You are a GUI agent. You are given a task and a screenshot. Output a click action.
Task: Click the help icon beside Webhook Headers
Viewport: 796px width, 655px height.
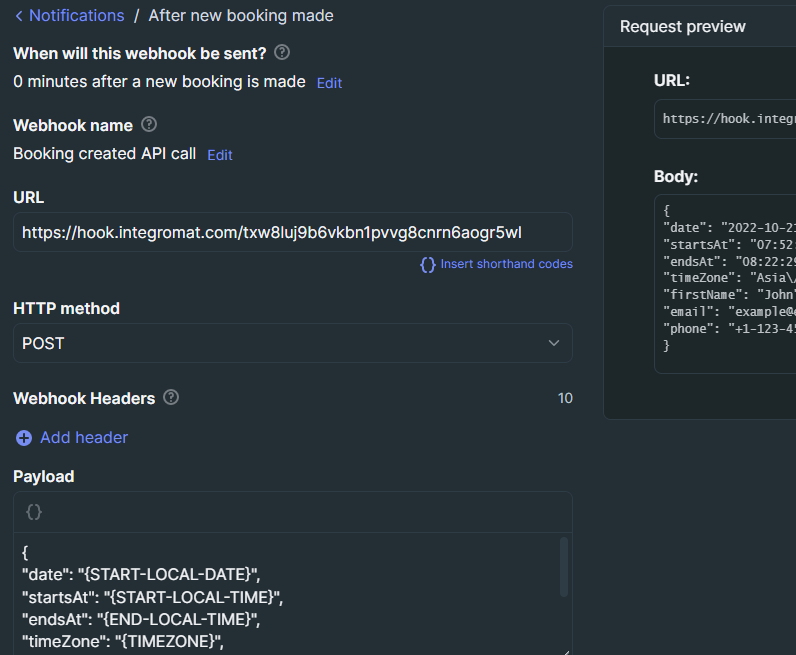(171, 397)
